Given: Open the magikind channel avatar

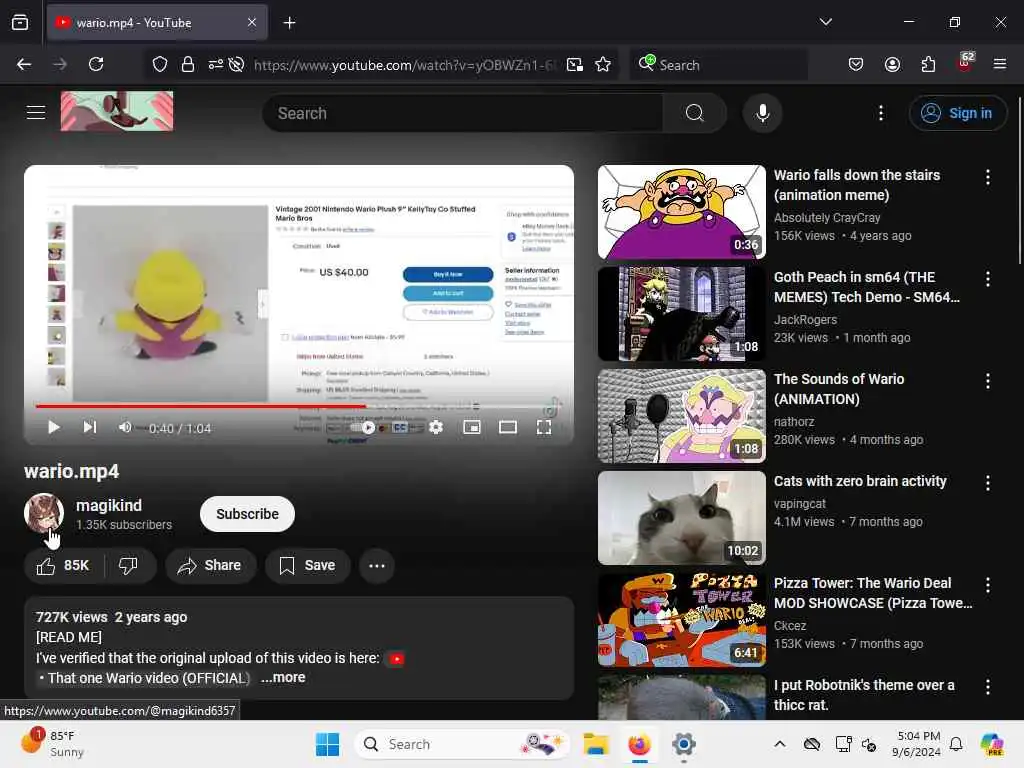Looking at the screenshot, I should coord(44,513).
